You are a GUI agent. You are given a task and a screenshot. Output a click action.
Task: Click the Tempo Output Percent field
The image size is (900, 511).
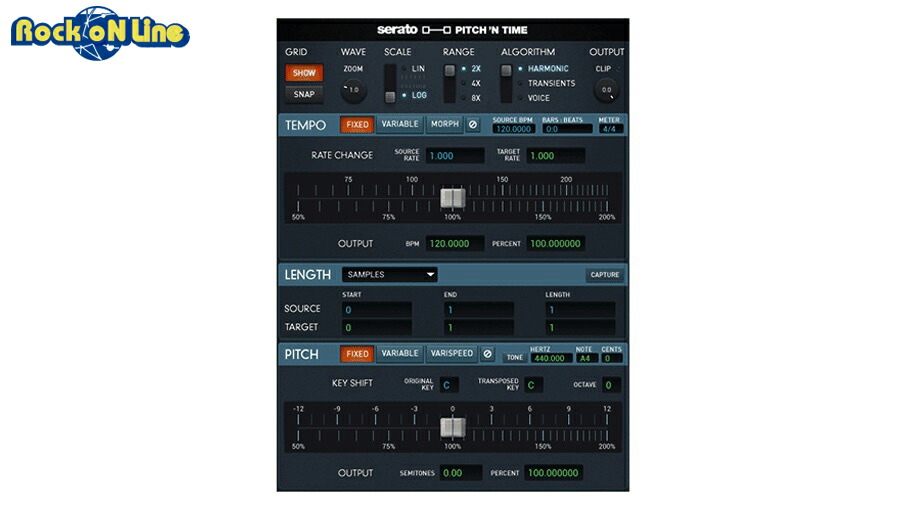point(556,243)
